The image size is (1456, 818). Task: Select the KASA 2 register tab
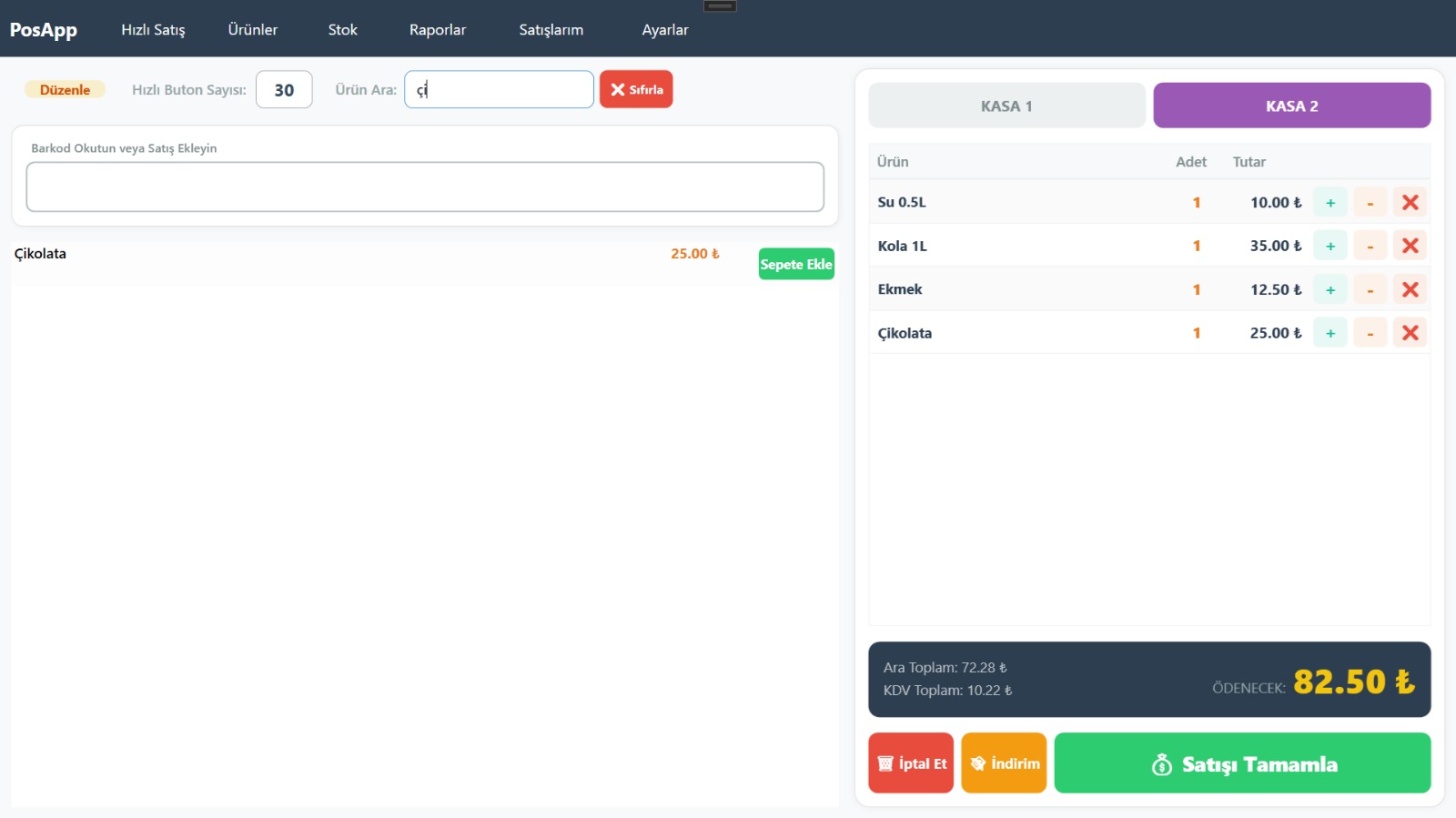click(x=1291, y=106)
